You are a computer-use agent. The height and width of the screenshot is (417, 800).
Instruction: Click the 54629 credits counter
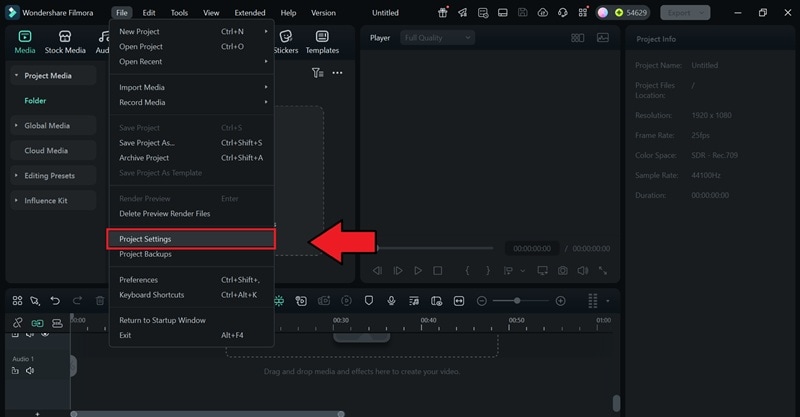coord(631,13)
